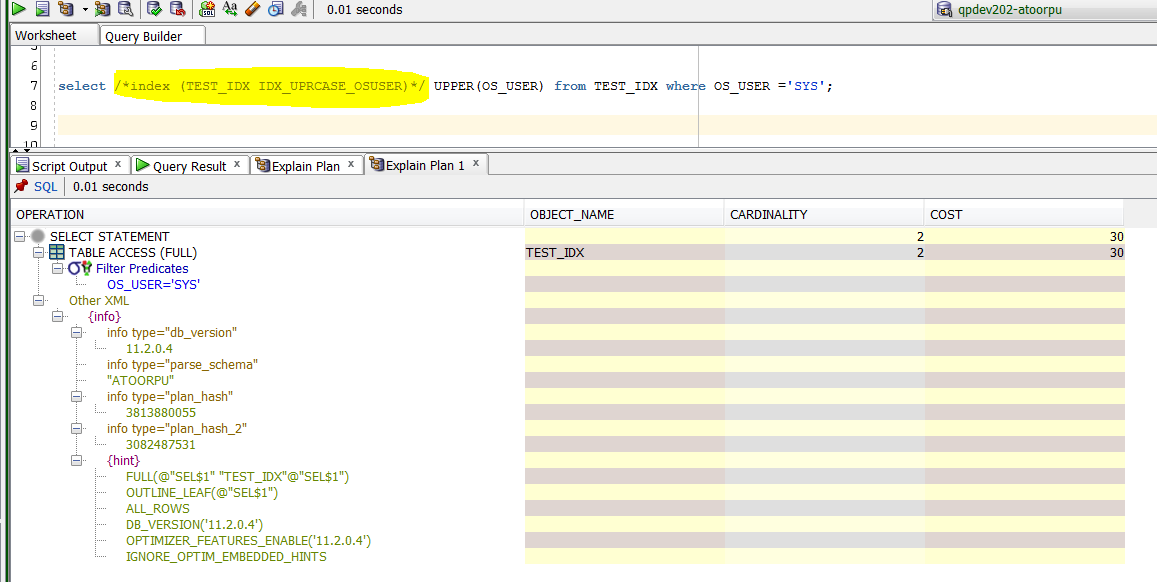Click the cost 30 in SELECT STATEMENT row
The image size is (1157, 582).
point(1116,237)
